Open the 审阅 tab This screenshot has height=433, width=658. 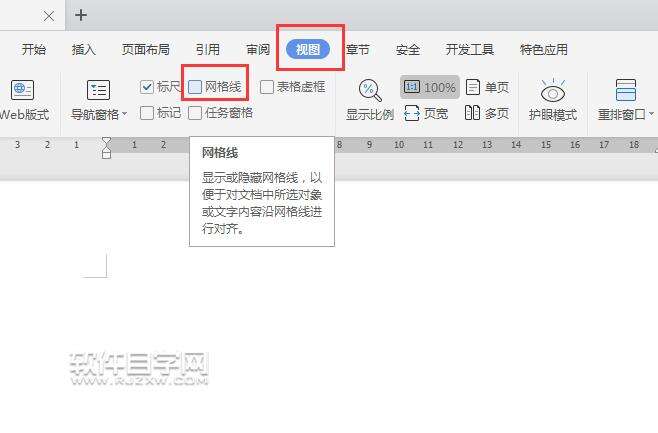point(258,50)
